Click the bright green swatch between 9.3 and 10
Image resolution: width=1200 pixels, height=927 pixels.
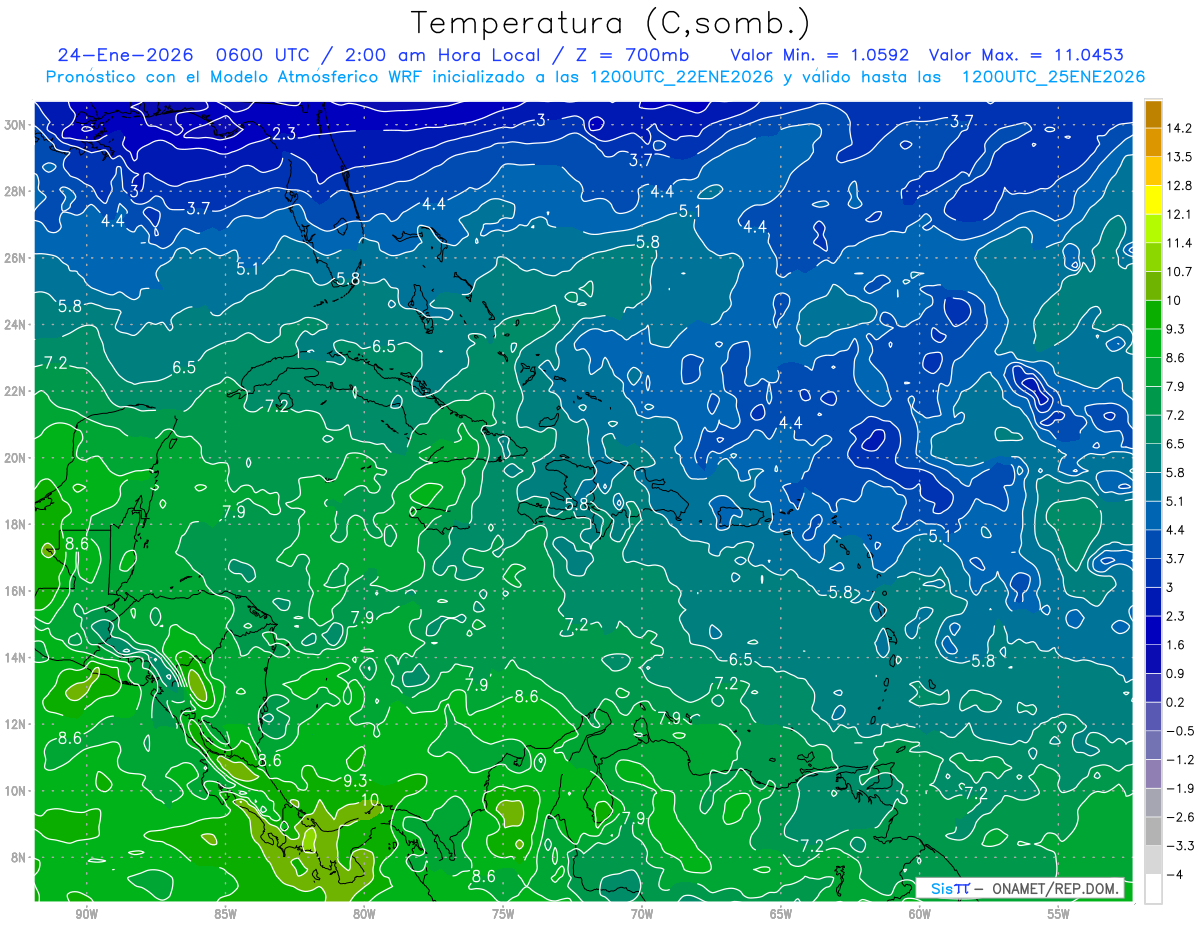[1153, 314]
